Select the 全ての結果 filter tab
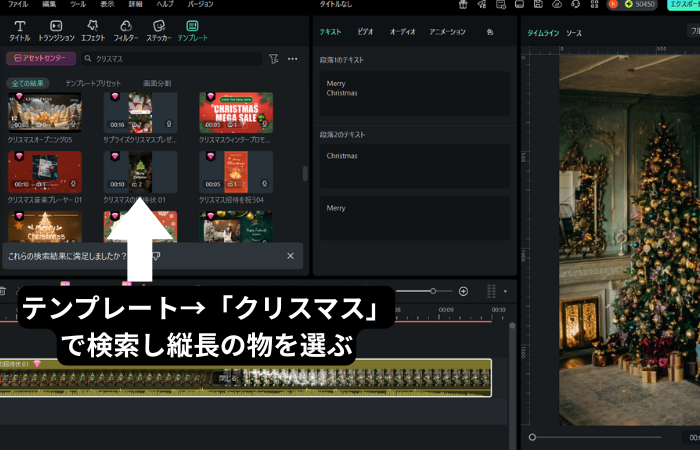Screen dimensions: 700x450 [28, 83]
